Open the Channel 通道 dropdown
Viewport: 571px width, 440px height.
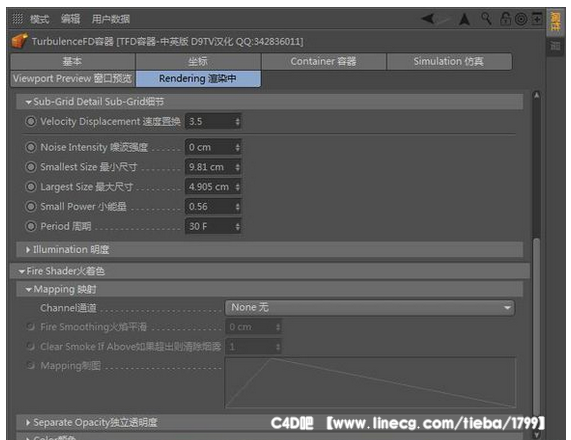point(370,308)
